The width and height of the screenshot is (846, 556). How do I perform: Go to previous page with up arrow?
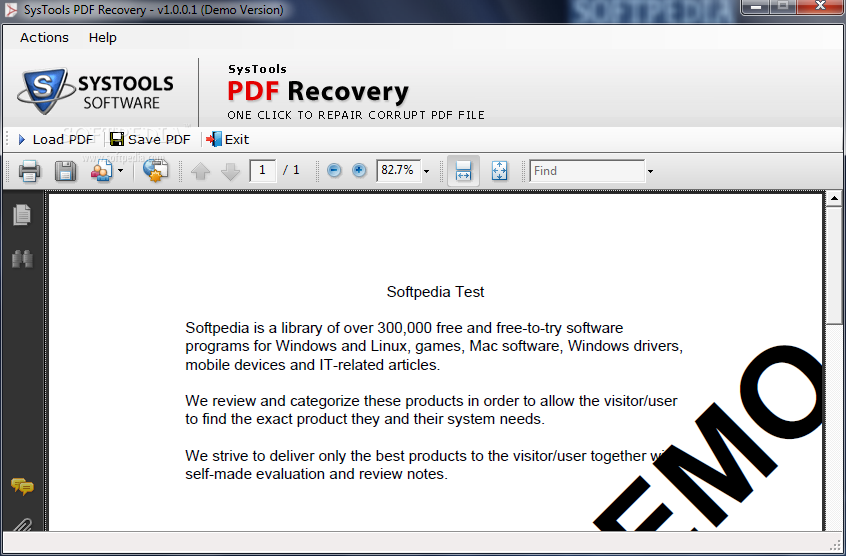pyautogui.click(x=201, y=171)
